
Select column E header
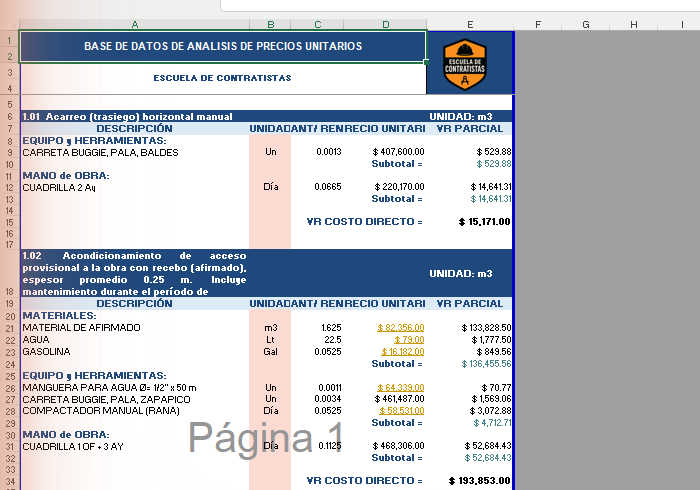tap(470, 25)
